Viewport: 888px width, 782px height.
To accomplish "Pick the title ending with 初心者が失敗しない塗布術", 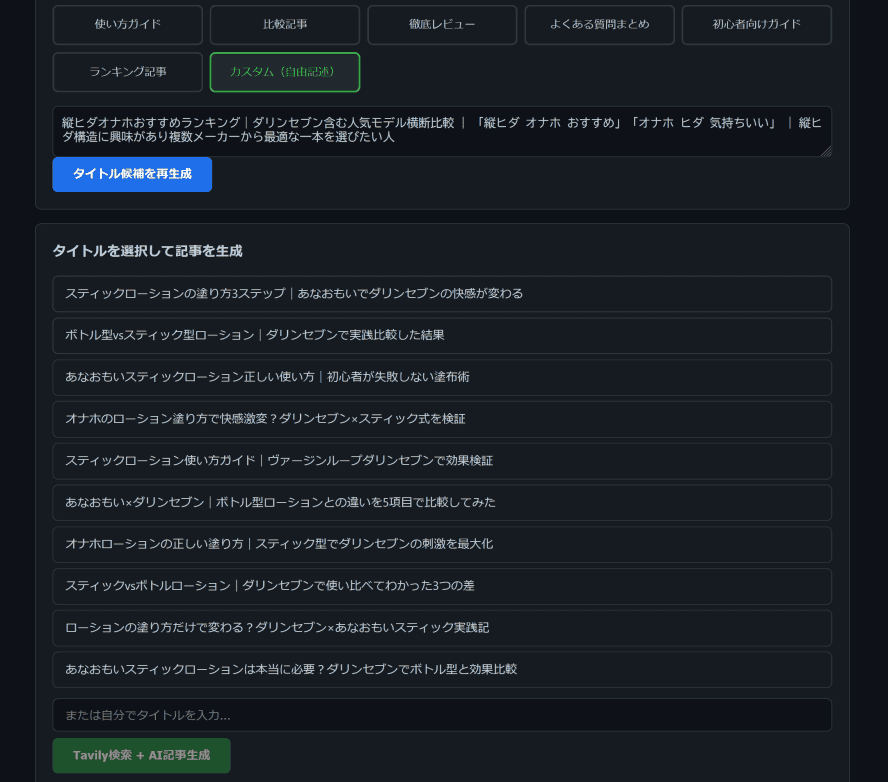I will coord(441,378).
